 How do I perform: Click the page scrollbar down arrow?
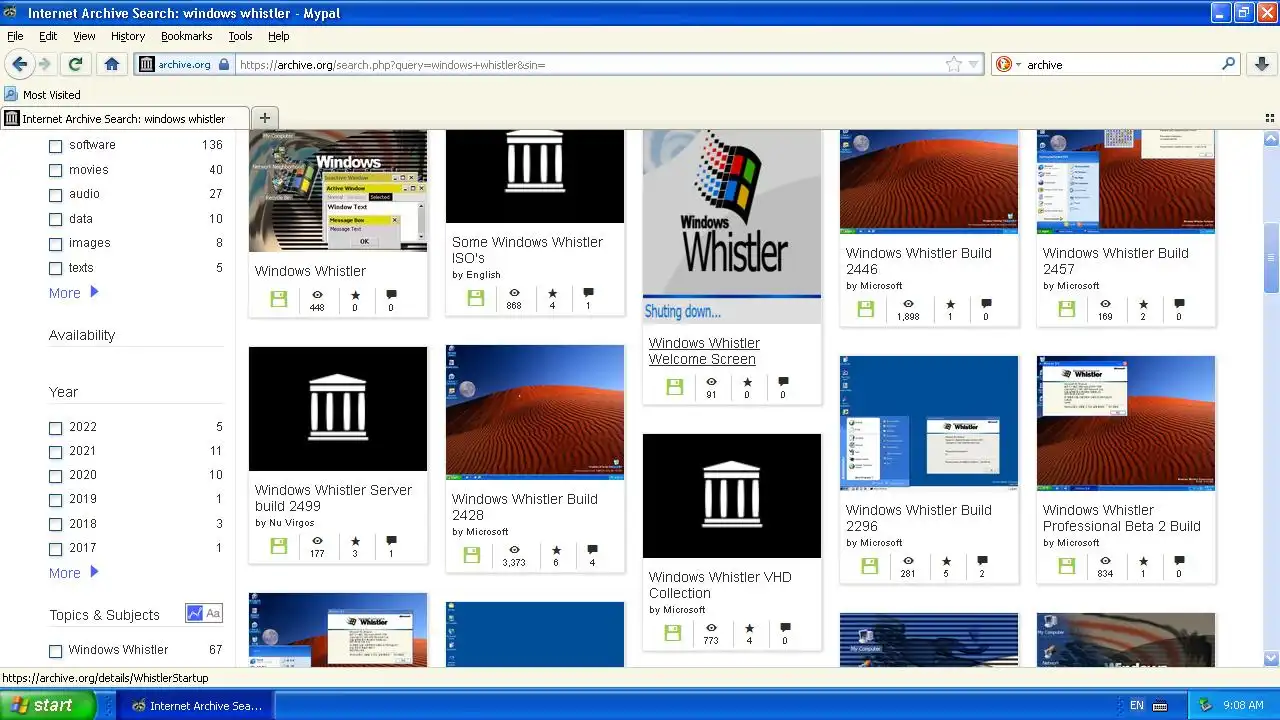coord(1271,658)
